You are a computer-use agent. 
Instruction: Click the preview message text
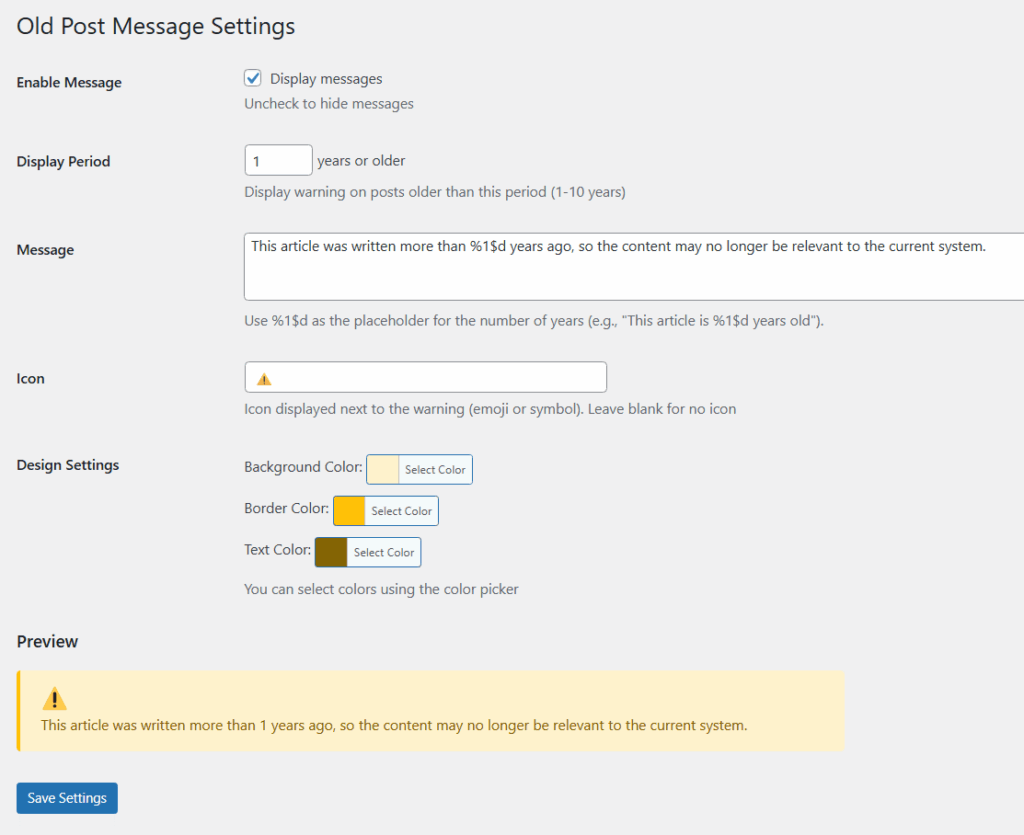393,725
